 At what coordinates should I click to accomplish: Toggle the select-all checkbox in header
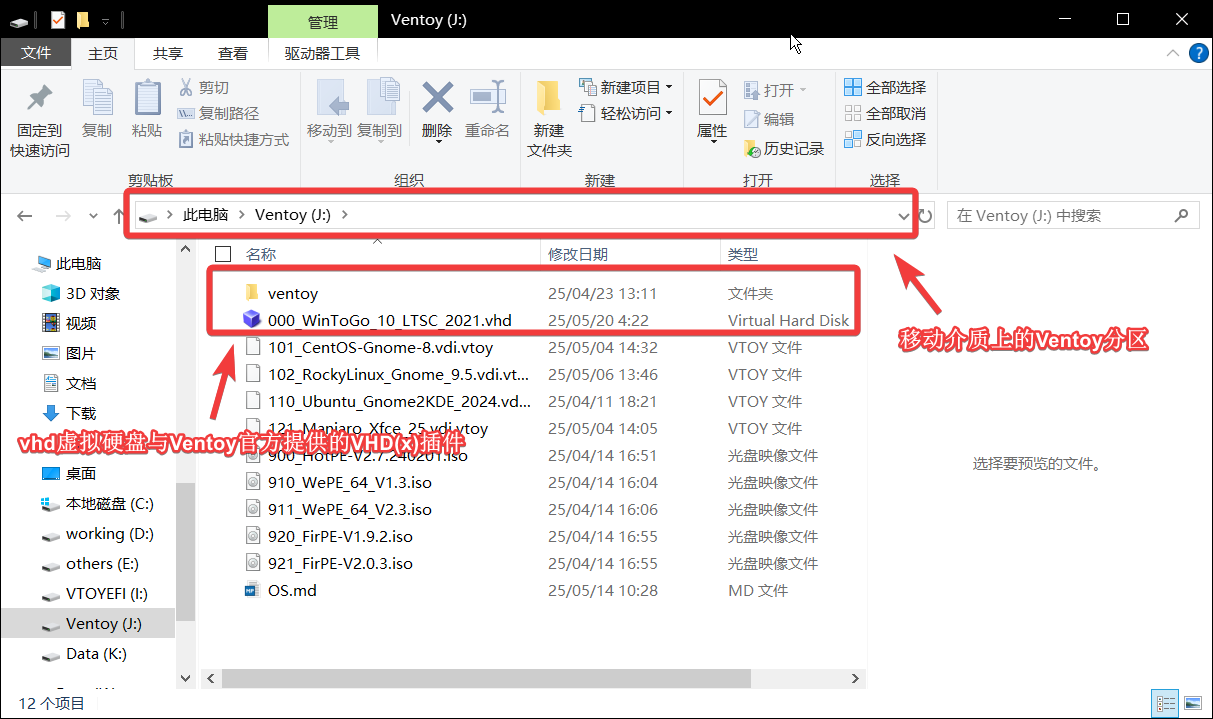(223, 254)
